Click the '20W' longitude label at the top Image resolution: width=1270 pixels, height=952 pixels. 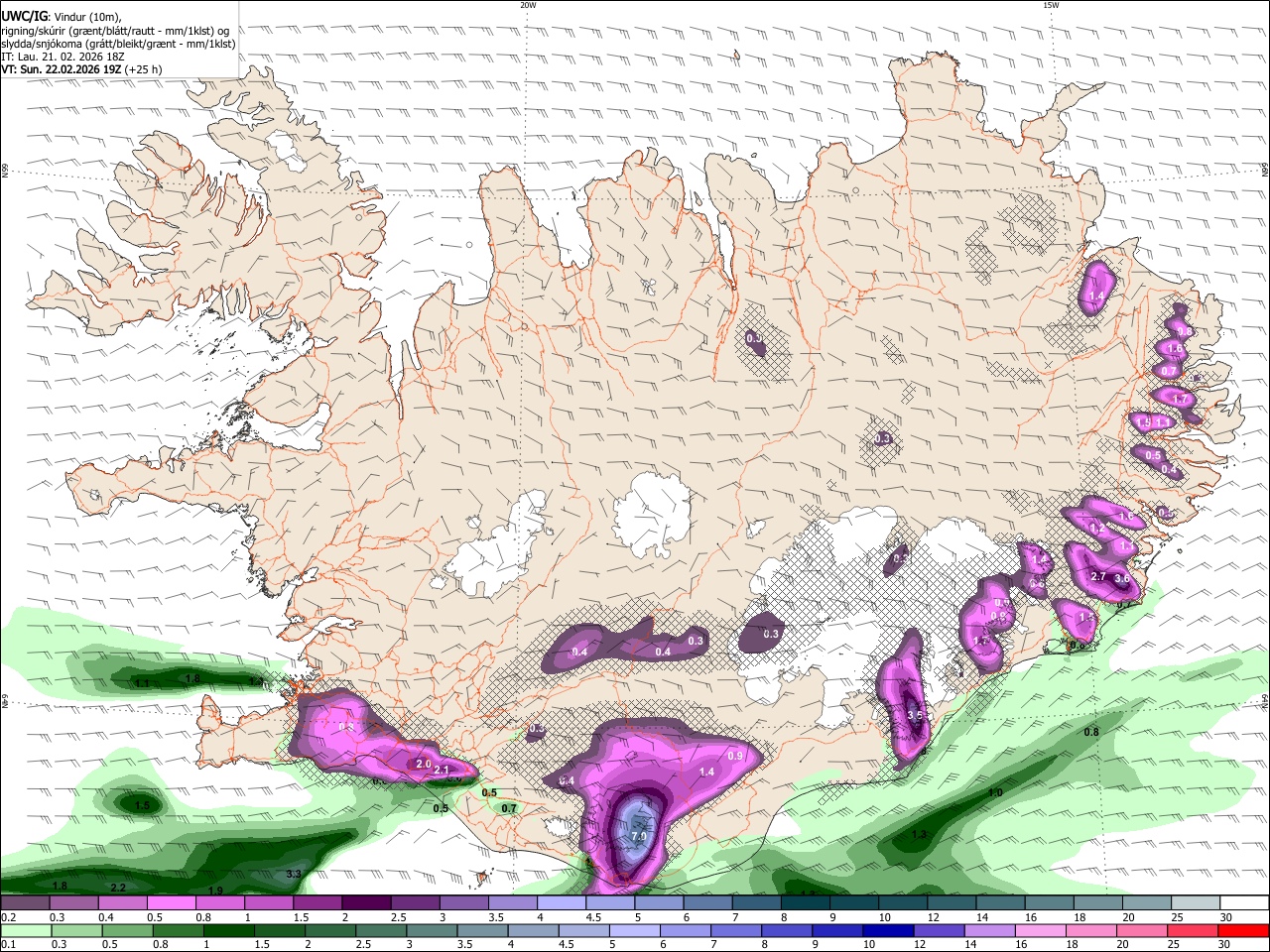coord(528,5)
